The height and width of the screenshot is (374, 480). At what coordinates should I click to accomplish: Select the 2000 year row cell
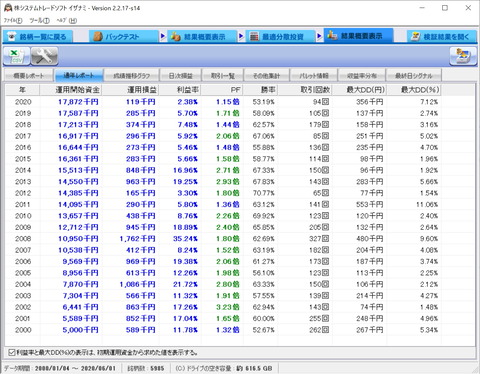(x=23, y=330)
